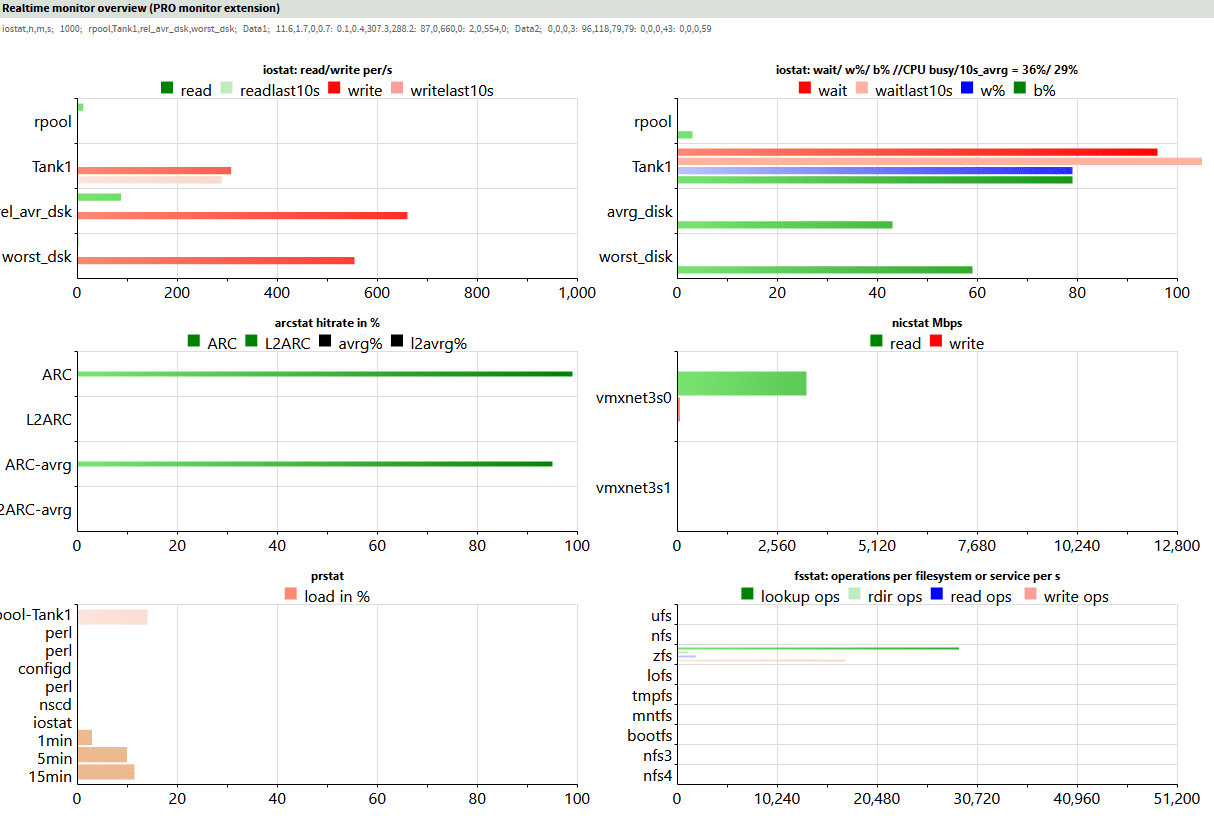Click the light green 'readlast10s' legend swatch

tap(226, 89)
